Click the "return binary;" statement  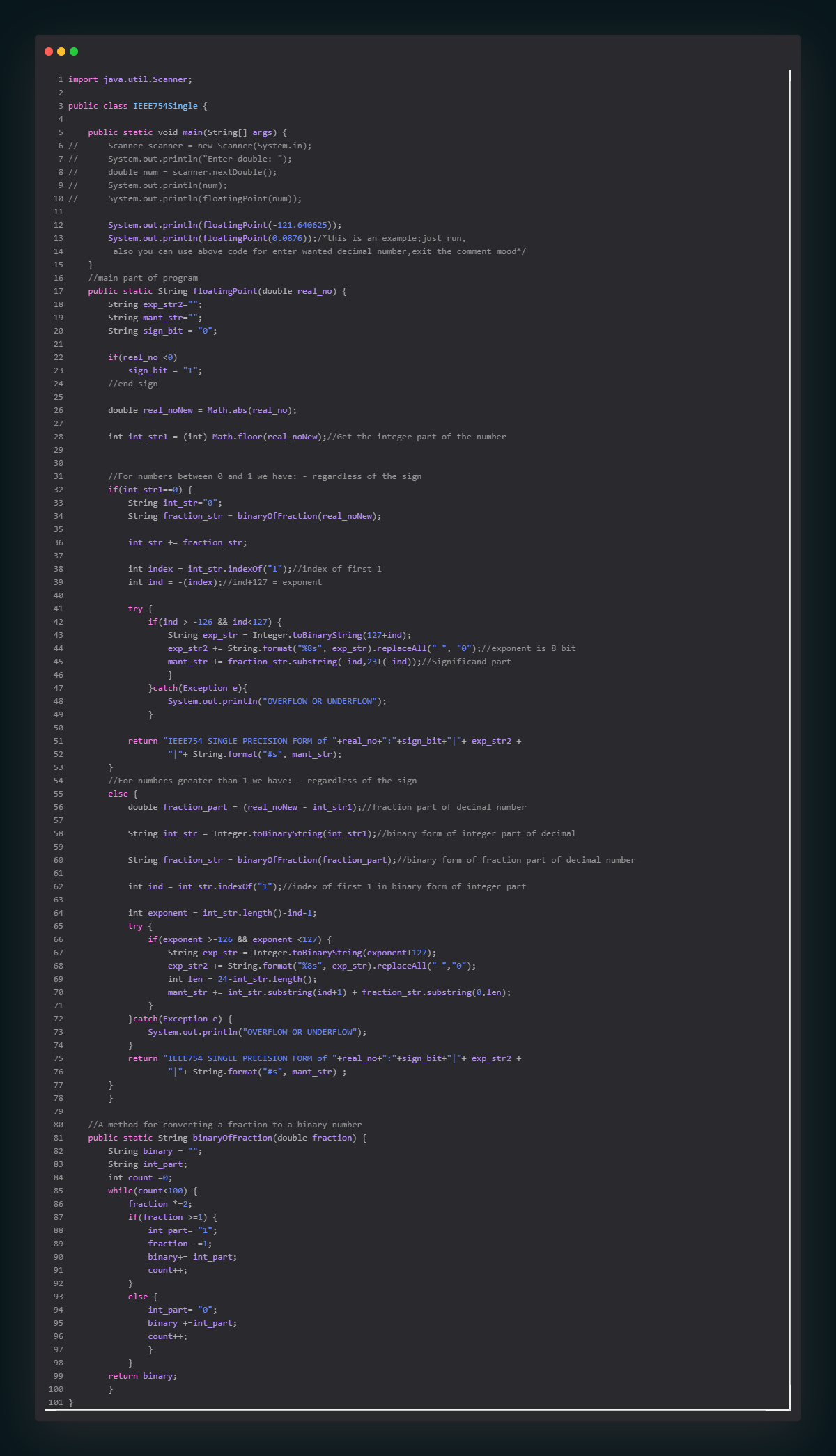[x=143, y=1376]
